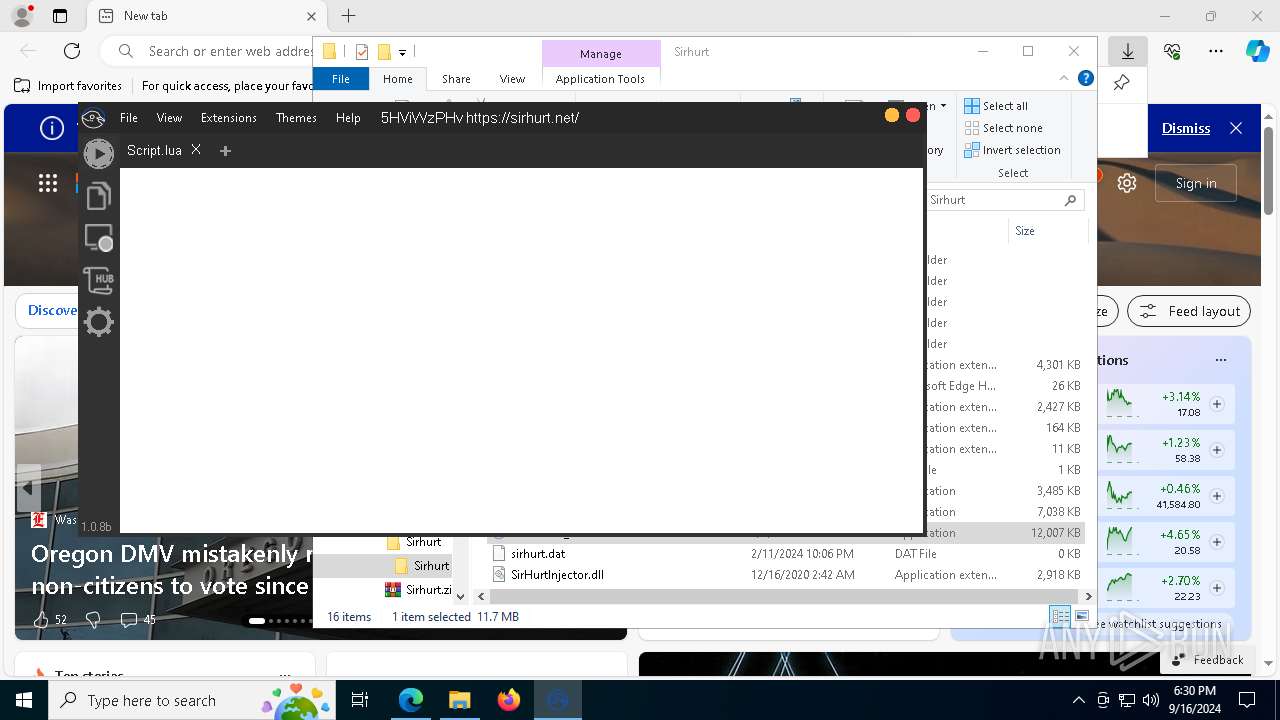Select Sirhurt.zip in navigation pane
This screenshot has height=720, width=1280.
click(x=418, y=590)
